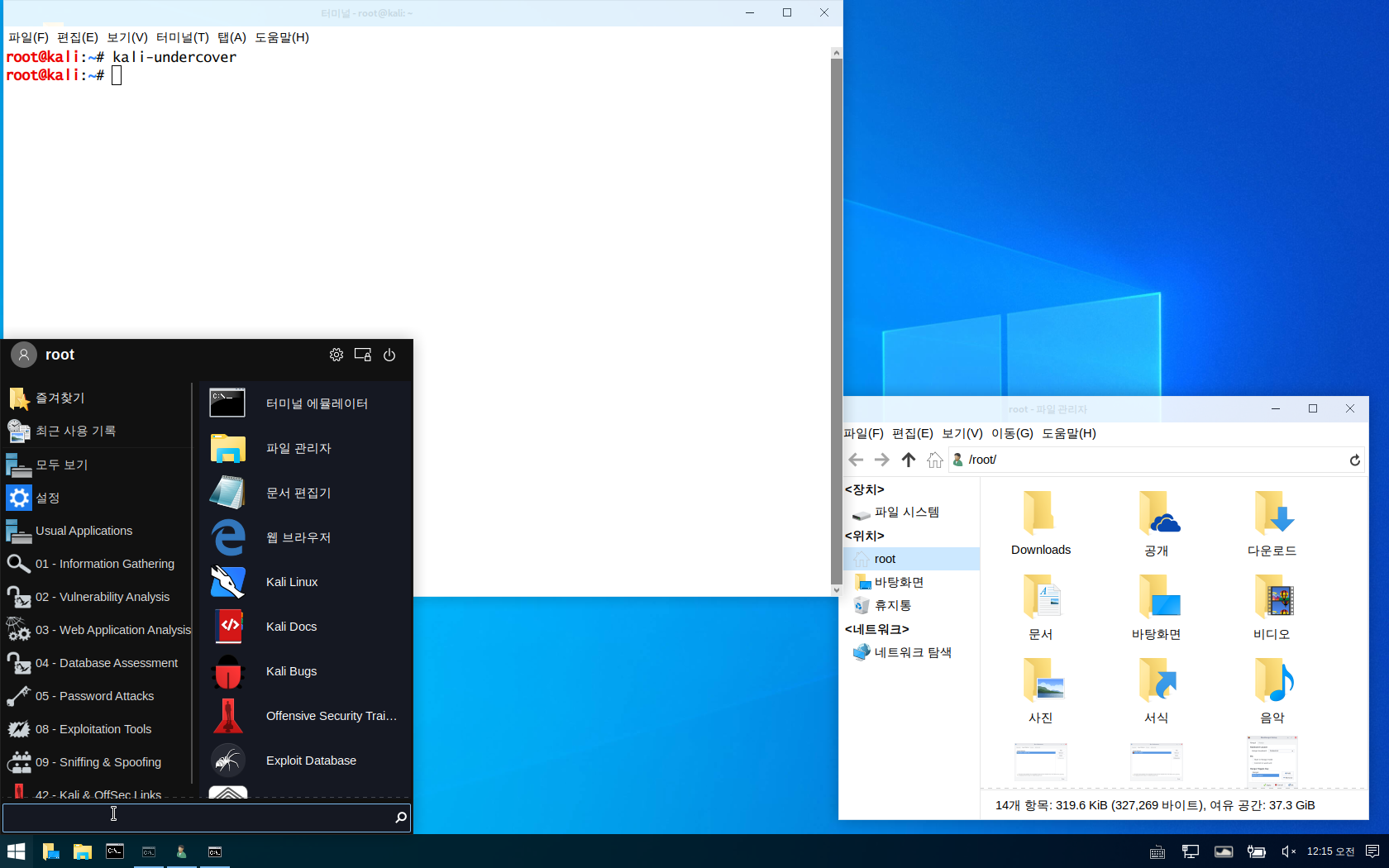Click the taskbar clock 12:15 오전
The image size is (1389, 868).
click(1330, 851)
